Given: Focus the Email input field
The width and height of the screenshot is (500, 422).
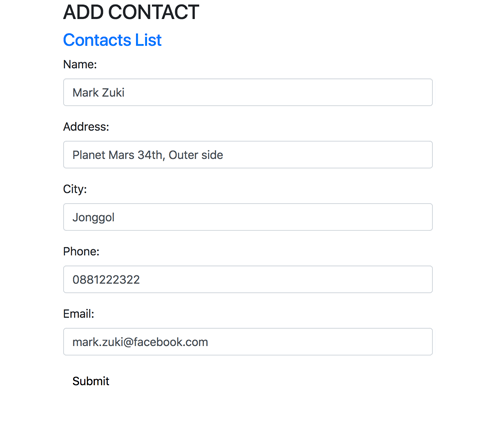Looking at the screenshot, I should pos(248,342).
